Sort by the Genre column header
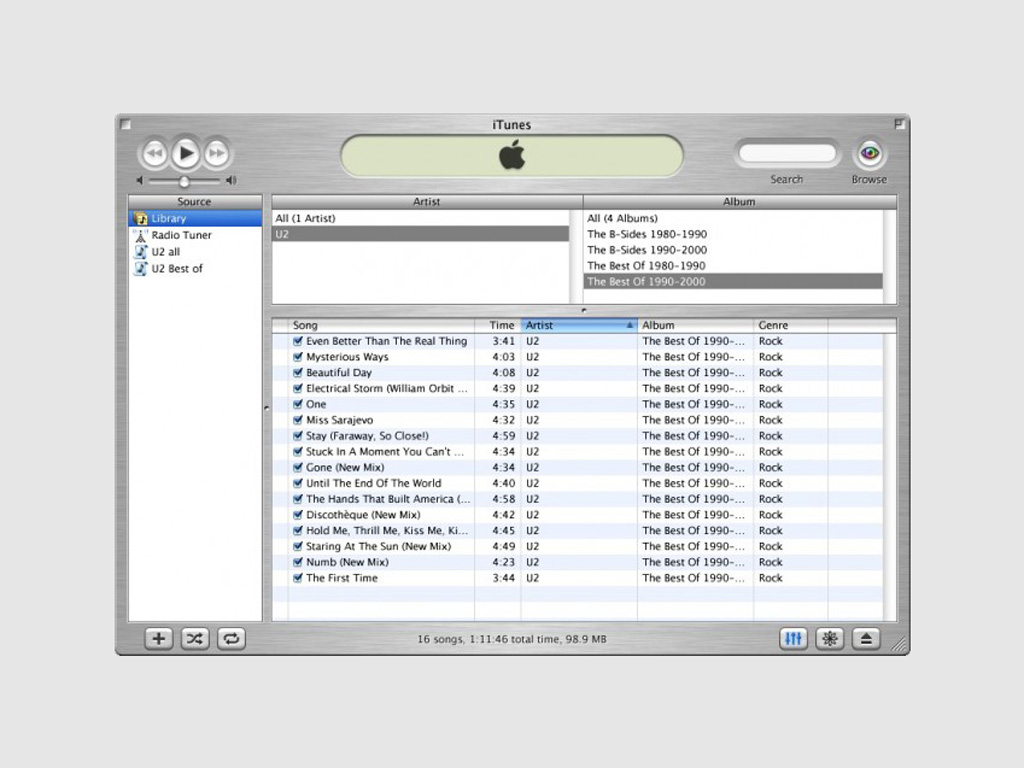This screenshot has height=768, width=1024. (791, 325)
